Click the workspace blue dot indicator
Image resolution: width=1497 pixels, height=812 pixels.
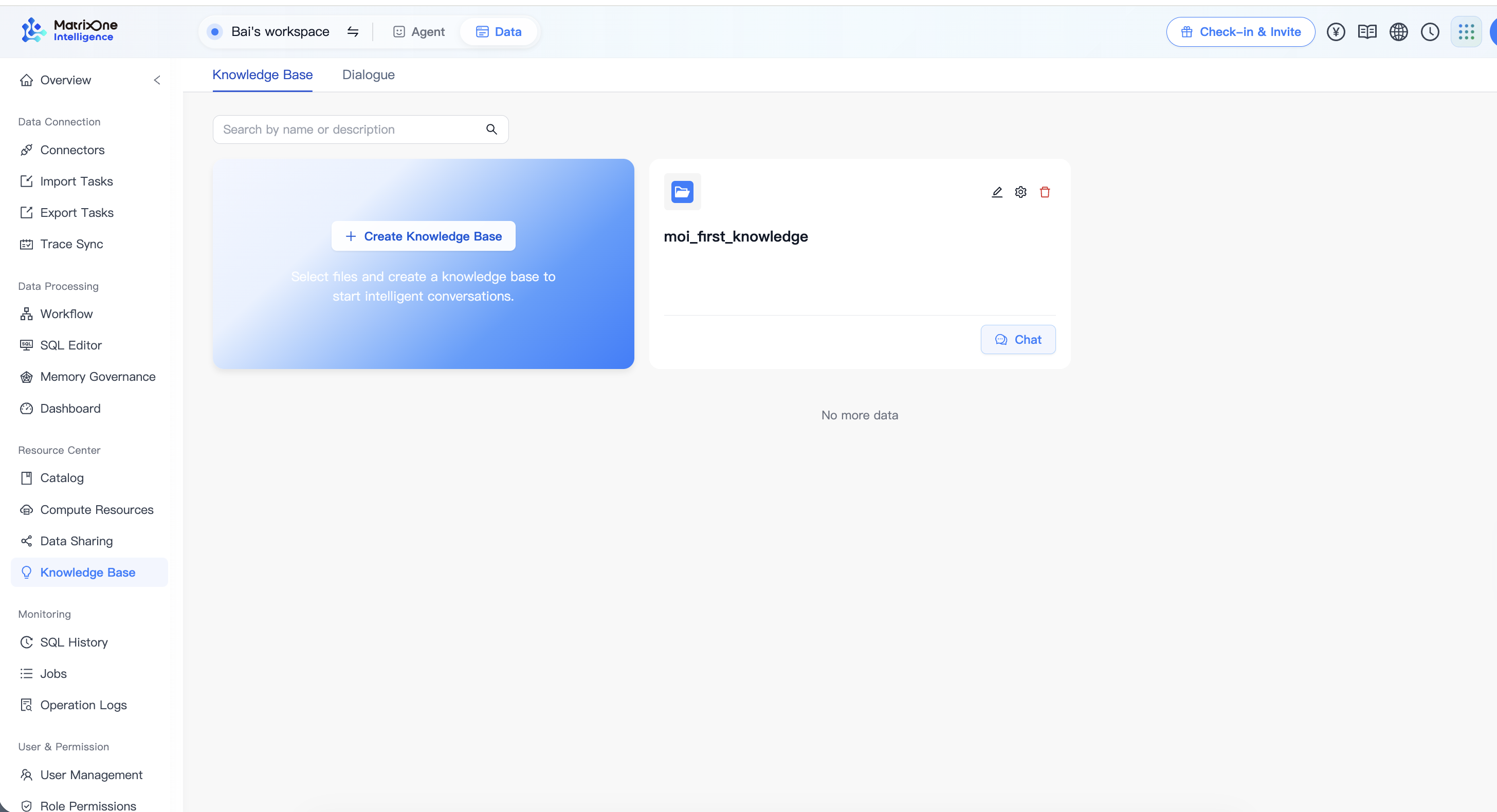click(x=215, y=31)
